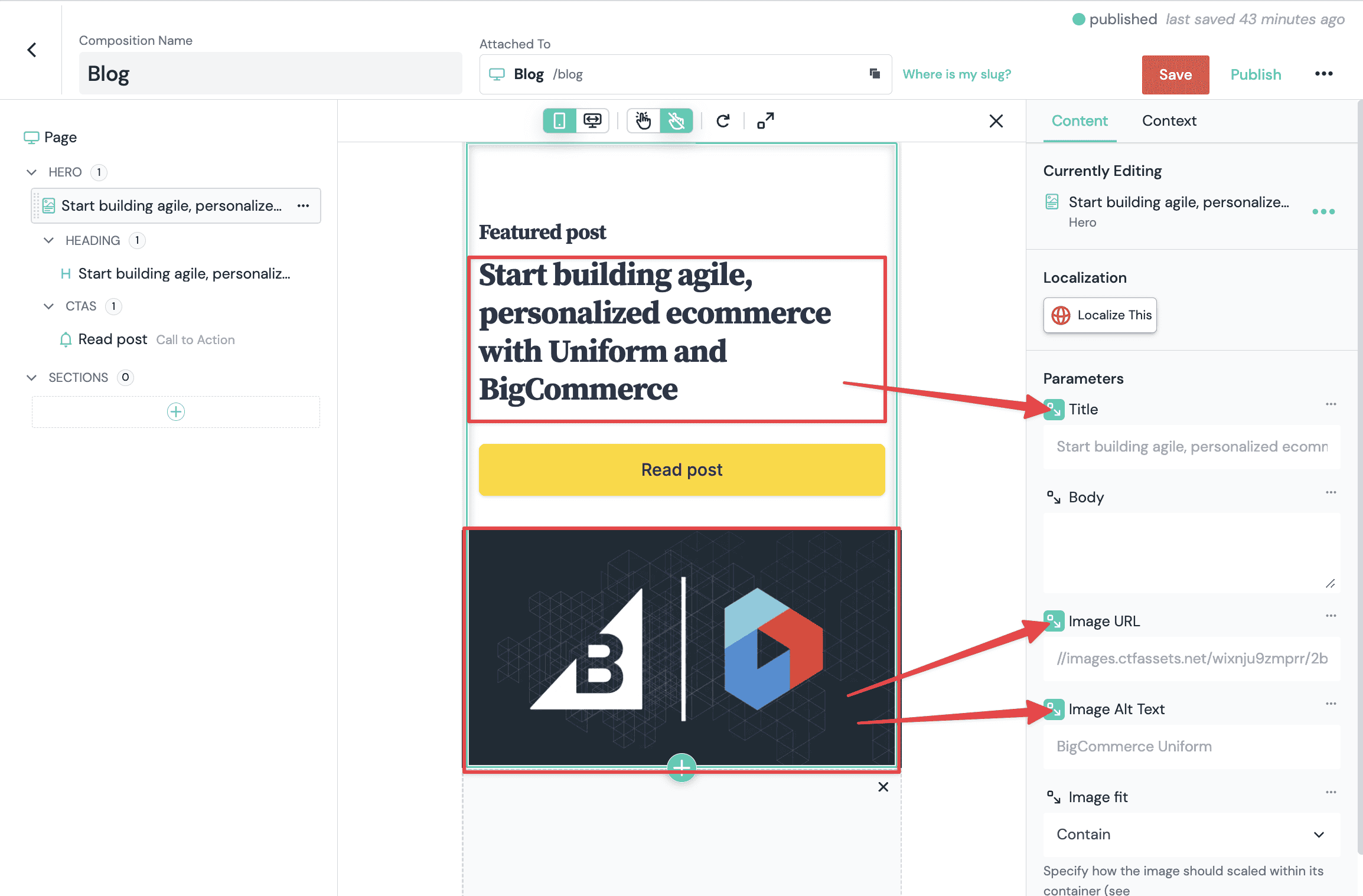1363x896 pixels.
Task: Click the Body parameter binding icon
Action: pos(1054,498)
